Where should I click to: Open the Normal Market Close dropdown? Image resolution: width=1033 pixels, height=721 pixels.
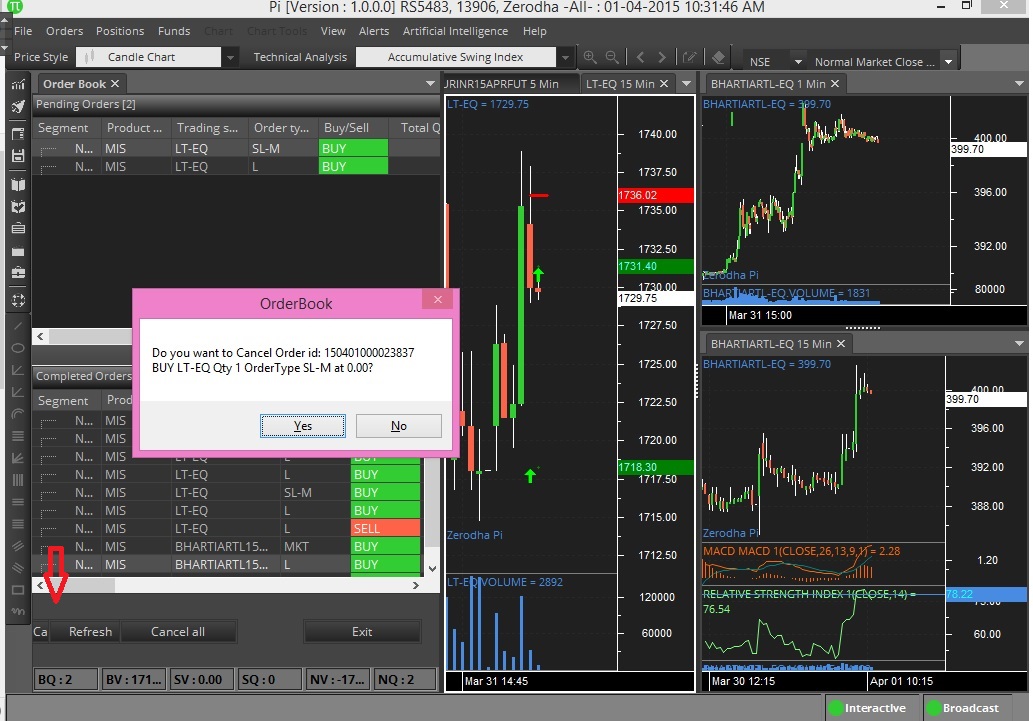(949, 62)
